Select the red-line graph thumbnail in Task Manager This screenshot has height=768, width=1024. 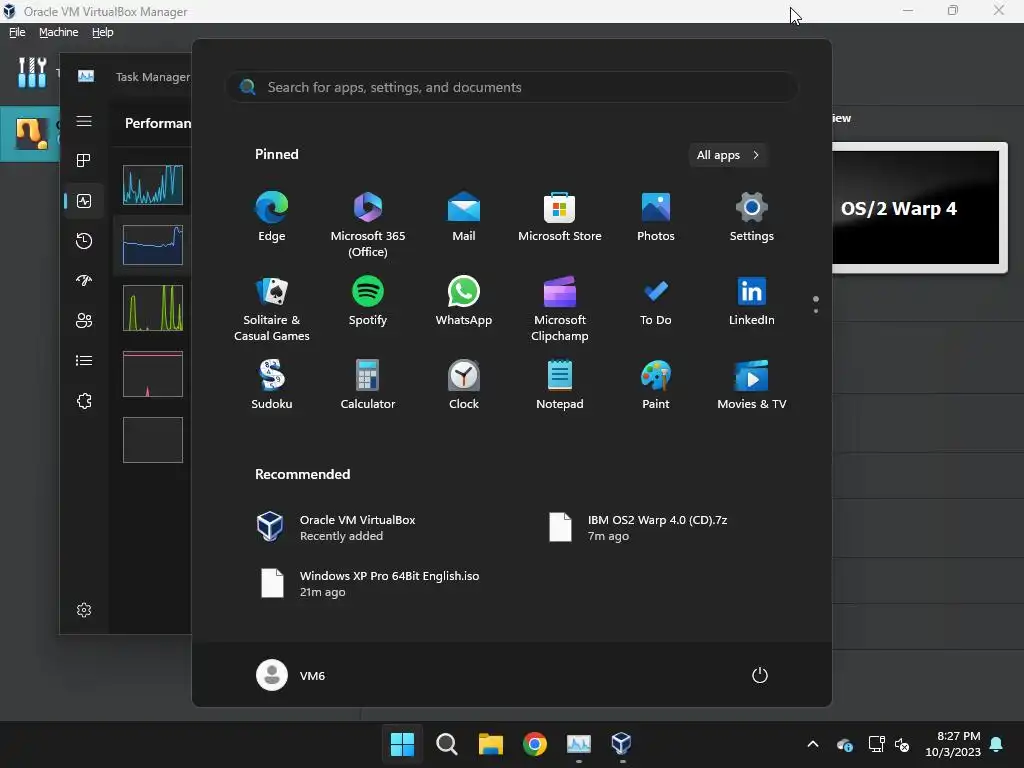click(x=153, y=374)
